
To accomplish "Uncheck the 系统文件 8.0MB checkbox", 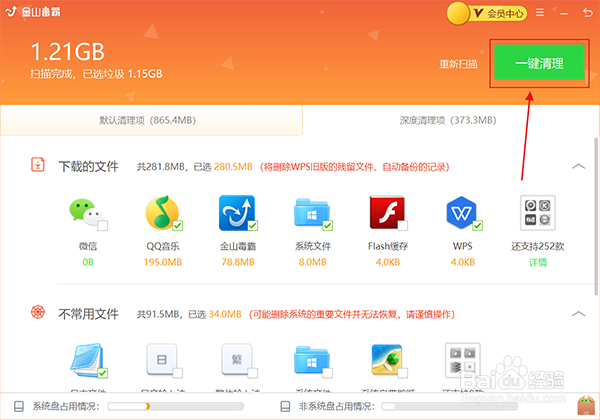I will click(327, 226).
